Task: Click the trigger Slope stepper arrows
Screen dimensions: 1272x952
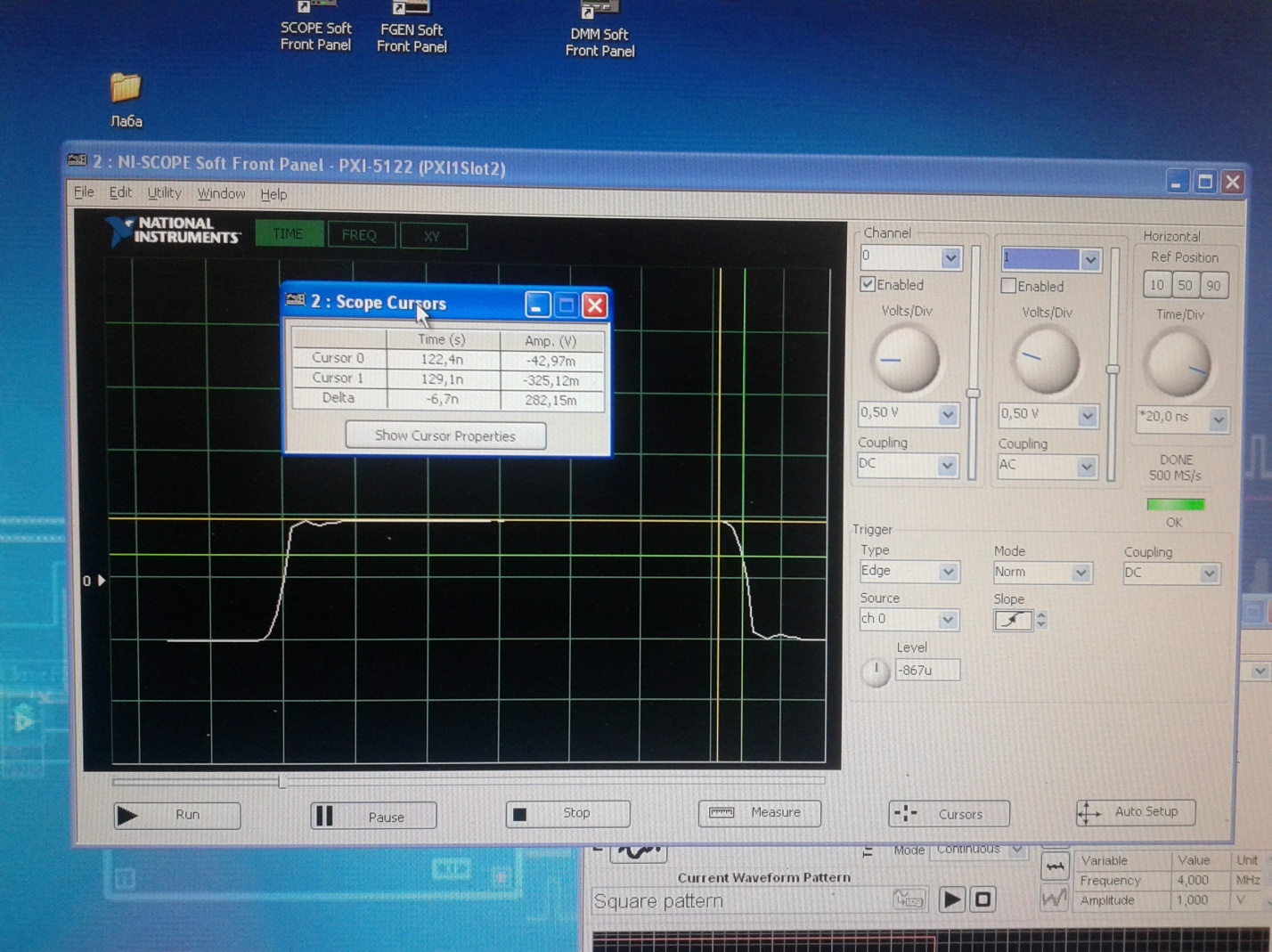Action: click(x=1041, y=621)
